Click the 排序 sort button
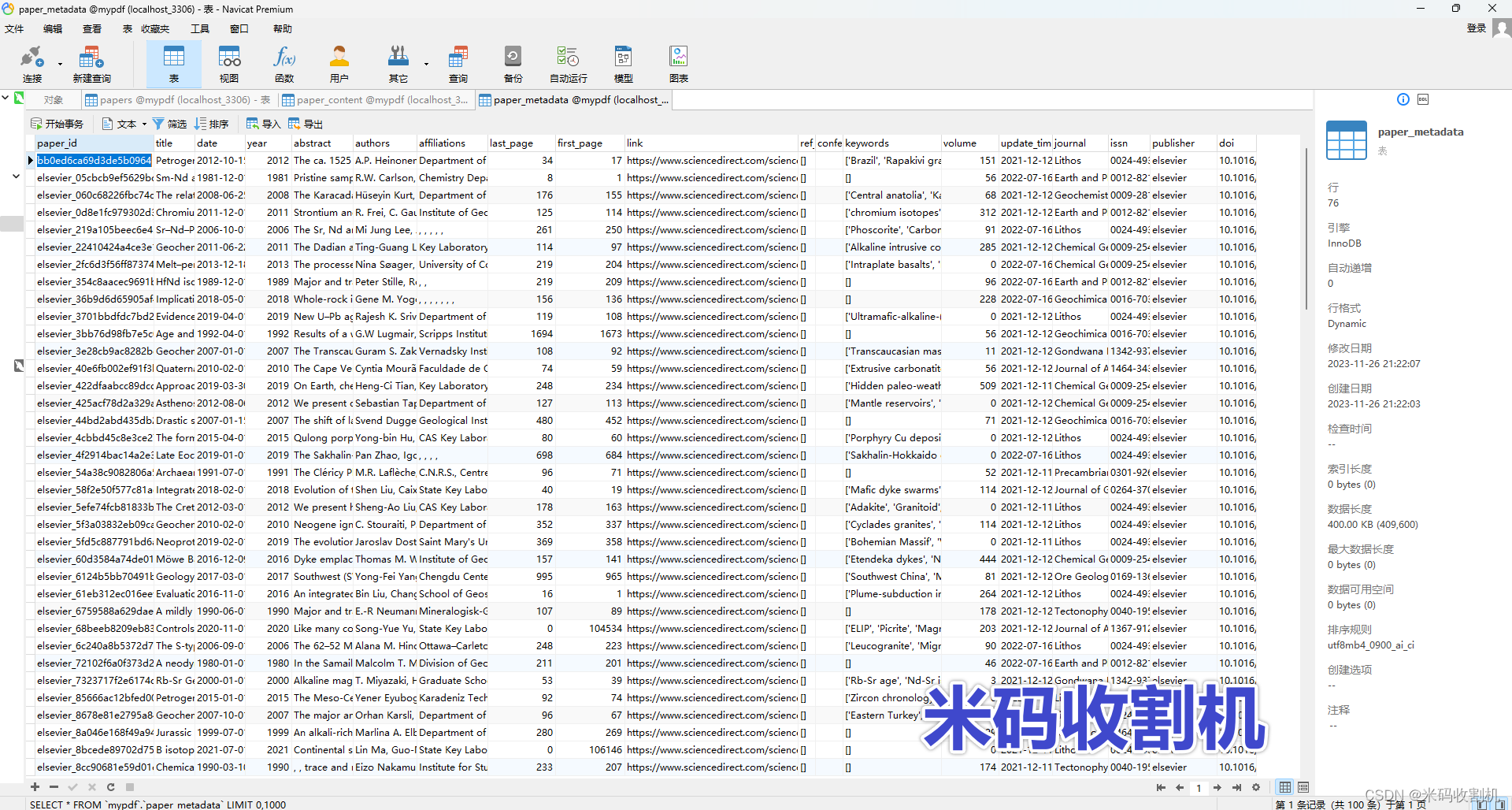The height and width of the screenshot is (810, 1512). click(212, 124)
